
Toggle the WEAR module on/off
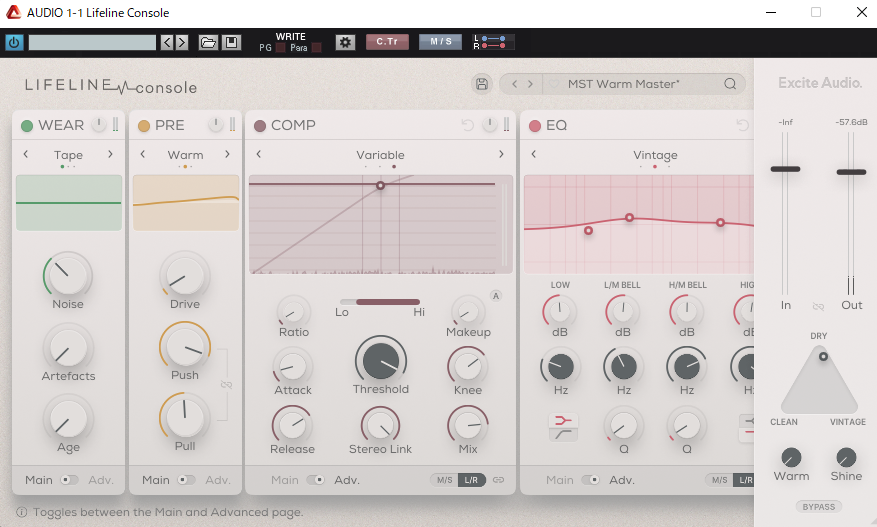click(x=27, y=126)
